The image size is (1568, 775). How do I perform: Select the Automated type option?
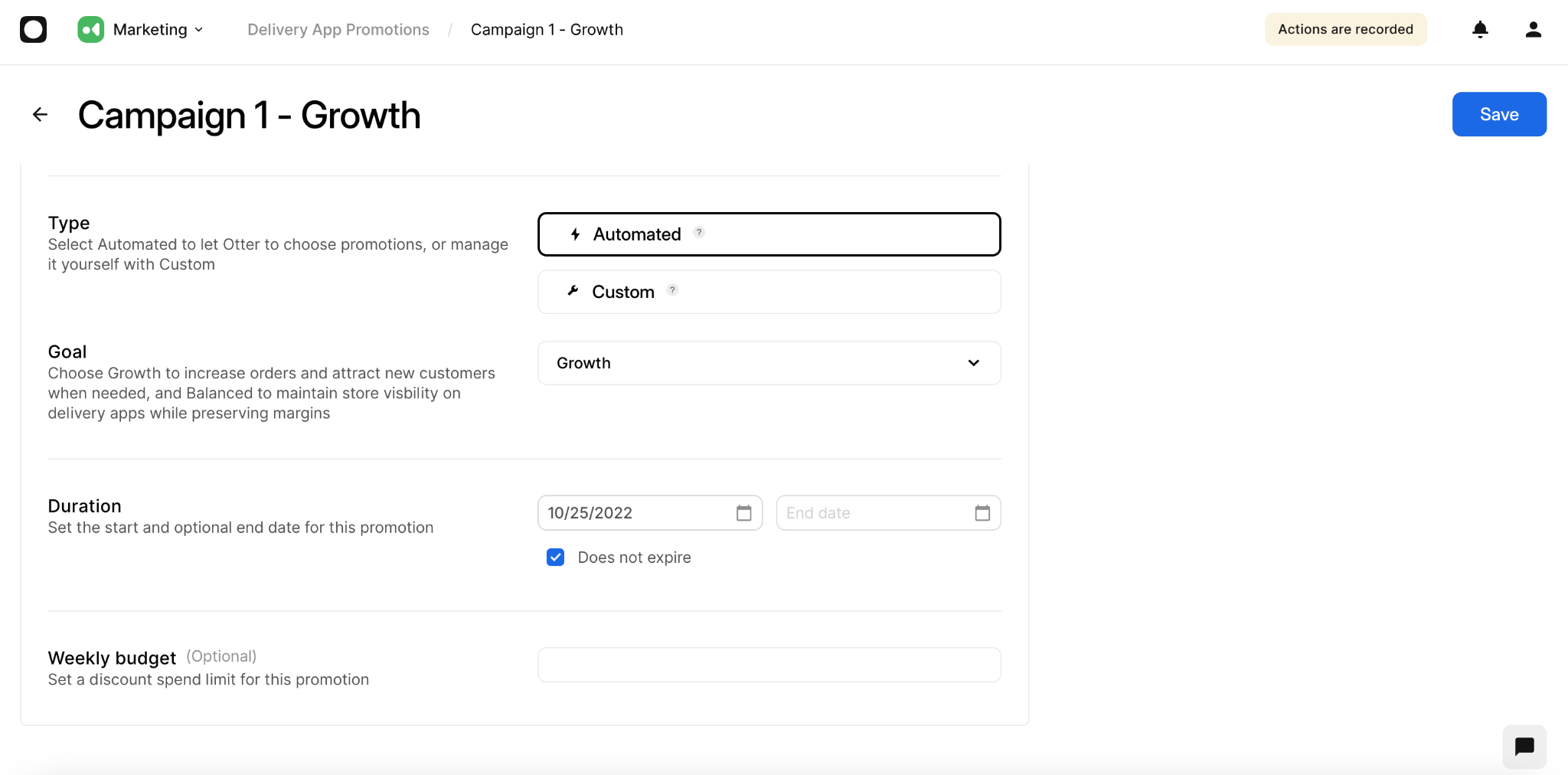[x=769, y=234]
